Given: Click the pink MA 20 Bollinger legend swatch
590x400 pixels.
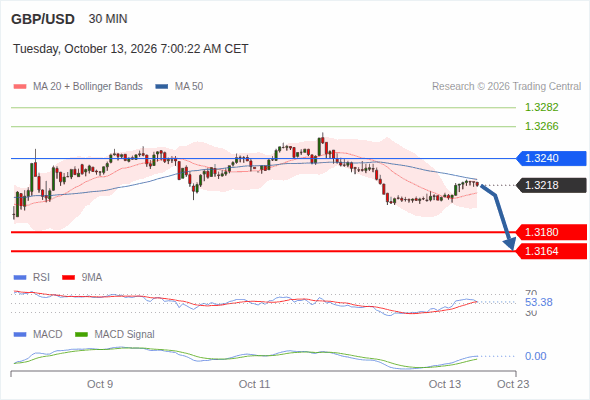Looking at the screenshot, I should tap(20, 87).
